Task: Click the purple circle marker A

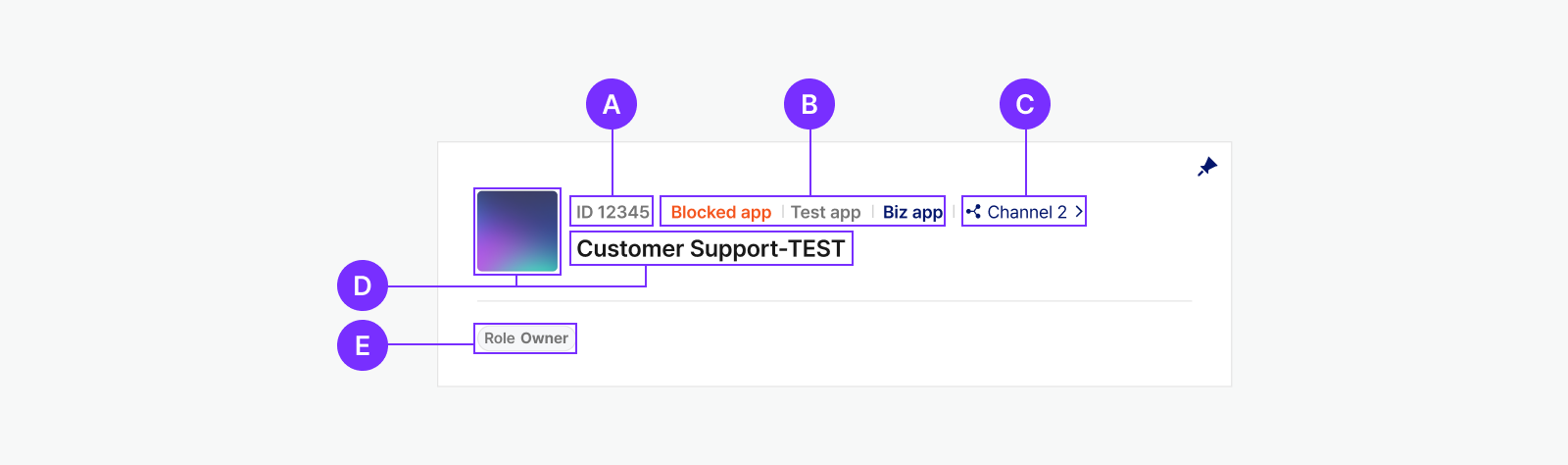Action: click(612, 104)
